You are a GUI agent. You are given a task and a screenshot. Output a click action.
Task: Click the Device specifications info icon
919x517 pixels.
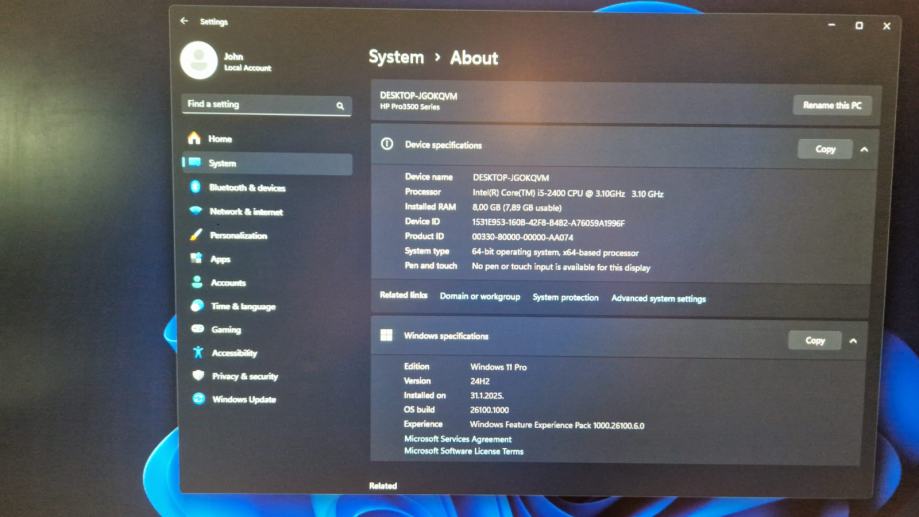(387, 144)
